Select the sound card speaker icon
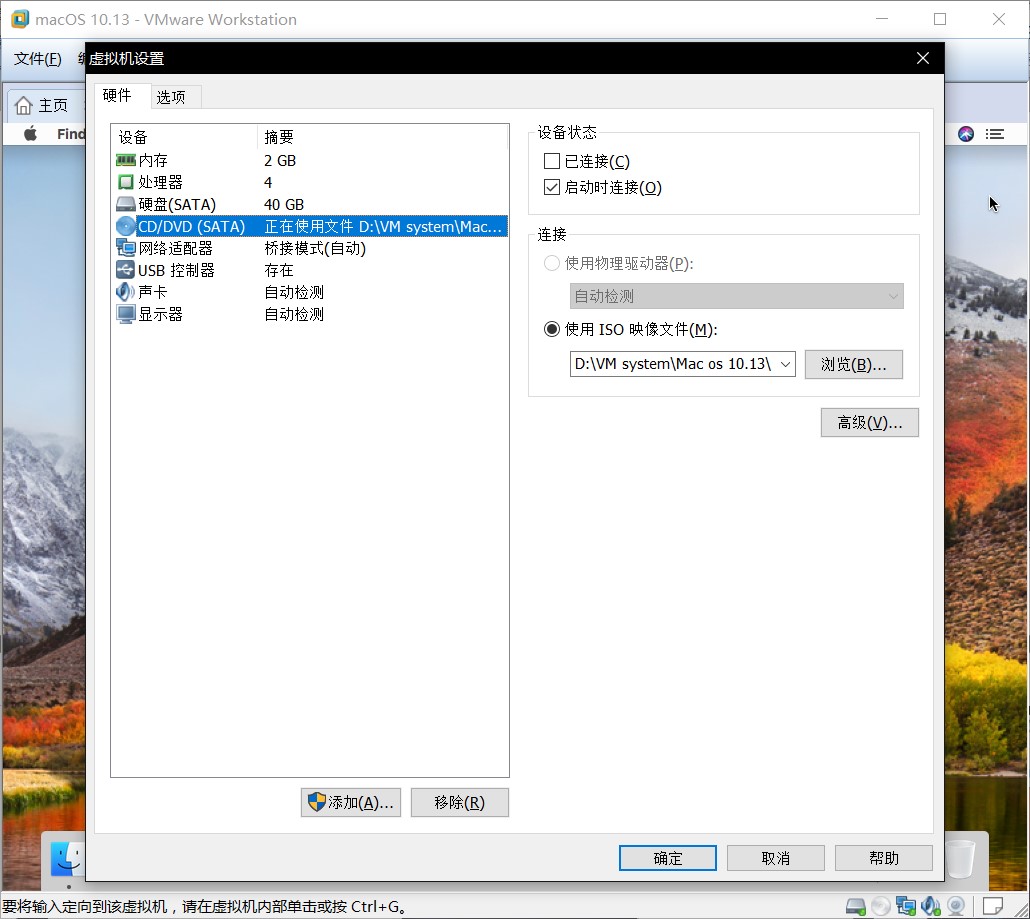Image resolution: width=1030 pixels, height=919 pixels. [125, 292]
